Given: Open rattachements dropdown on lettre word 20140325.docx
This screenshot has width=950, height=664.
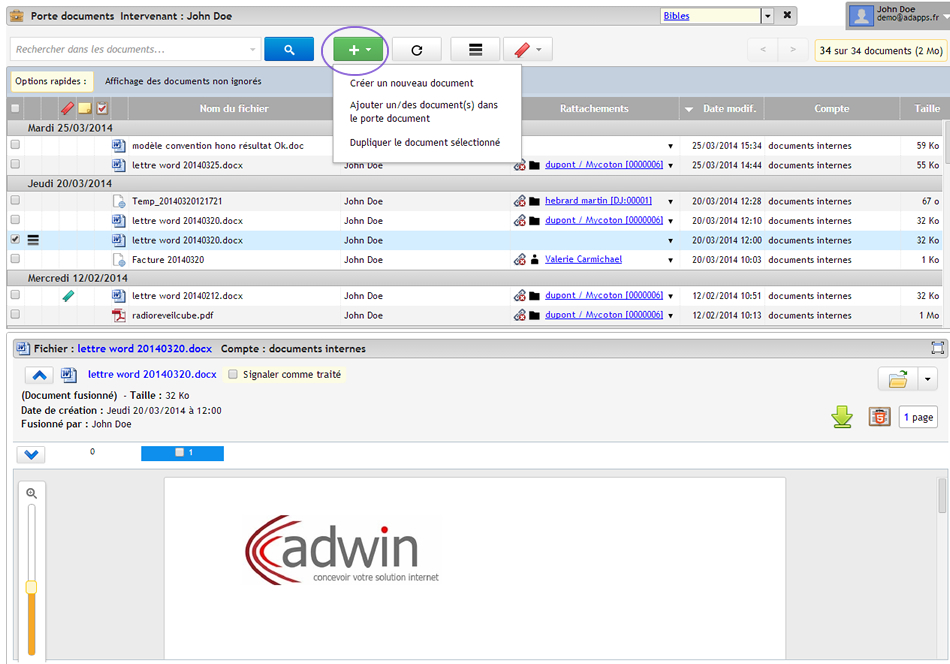Looking at the screenshot, I should click(x=671, y=165).
